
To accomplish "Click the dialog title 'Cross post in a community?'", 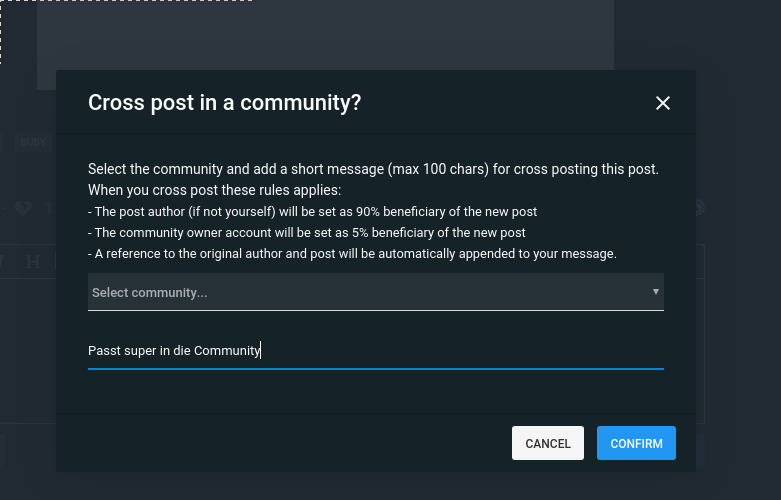I will pyautogui.click(x=224, y=102).
